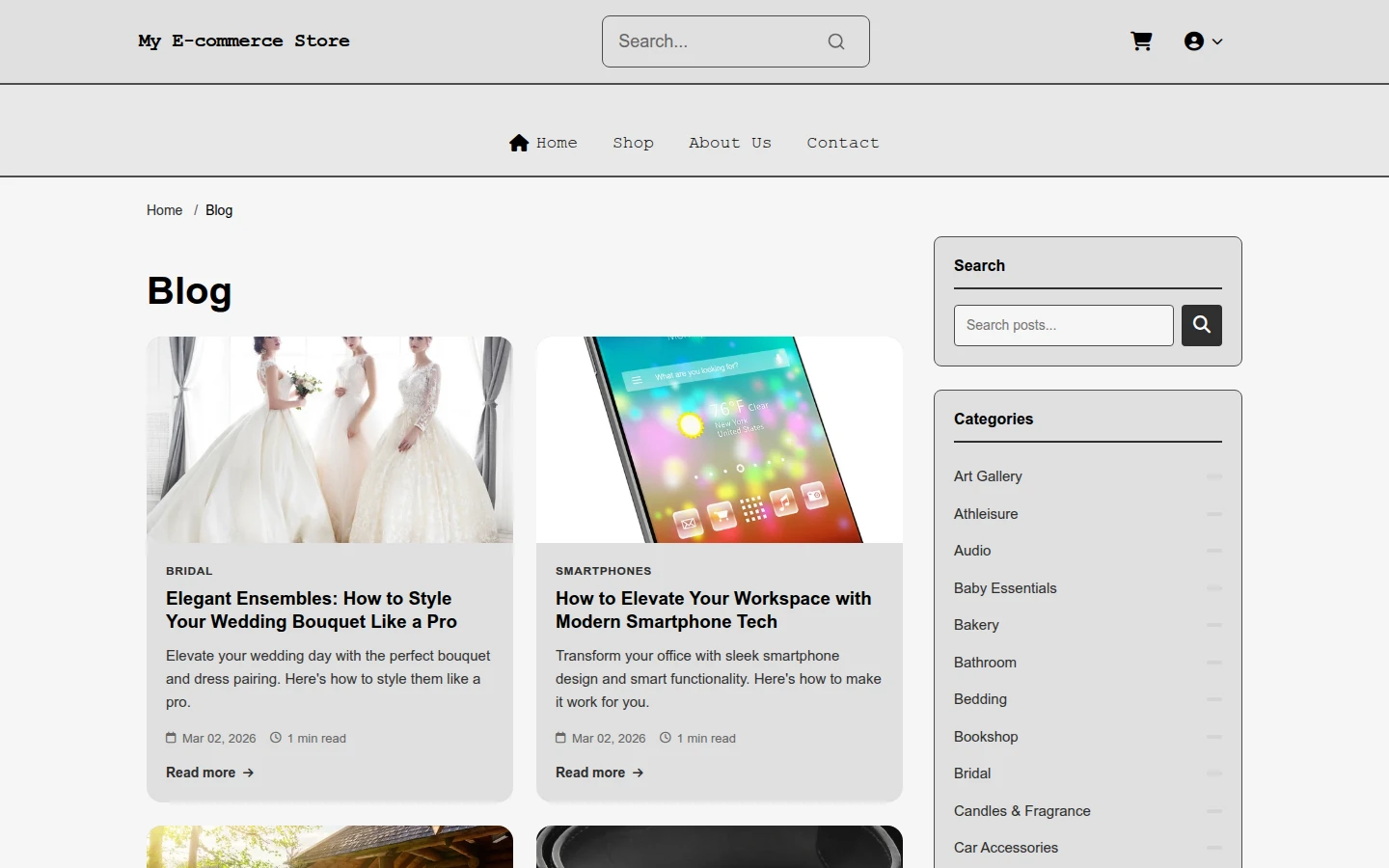Click the Home menu item
This screenshot has height=868, width=1389.
point(543,143)
